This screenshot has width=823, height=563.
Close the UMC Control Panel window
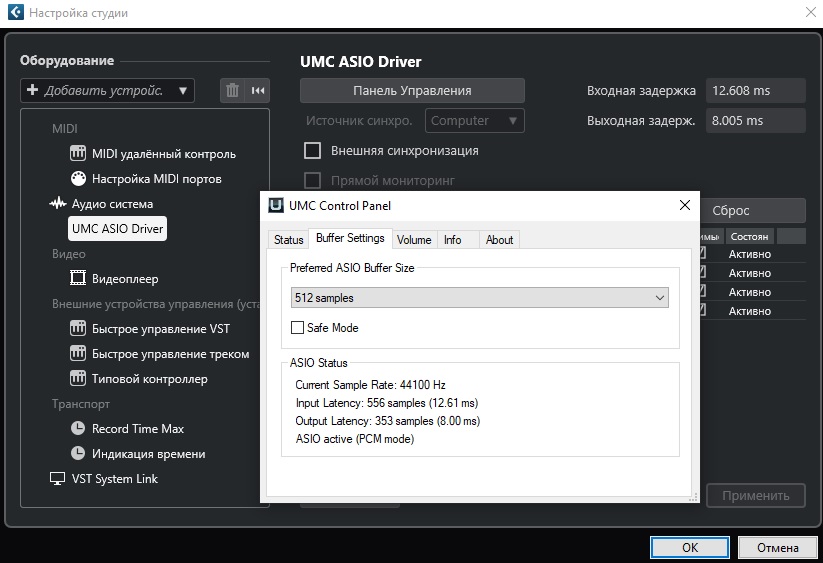(x=685, y=206)
